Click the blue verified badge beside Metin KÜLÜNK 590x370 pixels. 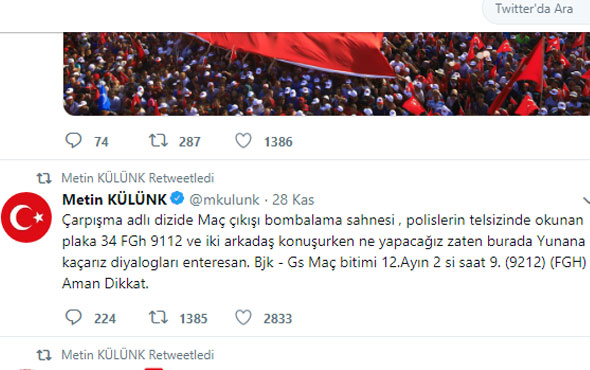pos(177,198)
